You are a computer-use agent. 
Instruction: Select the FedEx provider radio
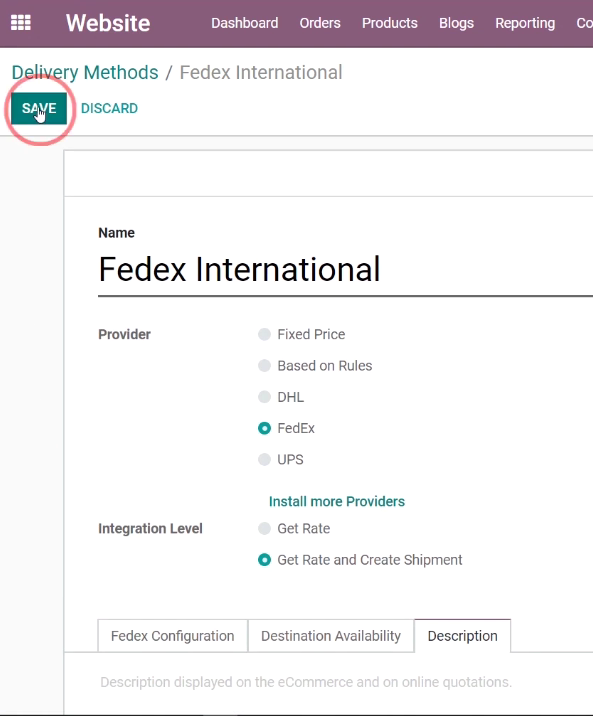tap(264, 428)
